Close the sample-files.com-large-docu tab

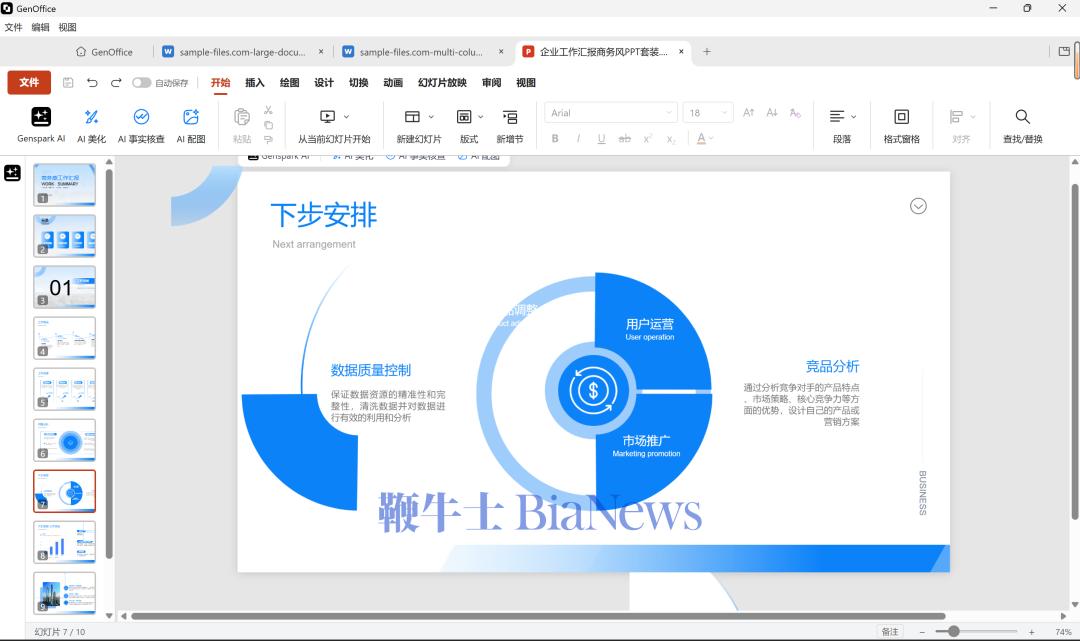click(x=321, y=52)
